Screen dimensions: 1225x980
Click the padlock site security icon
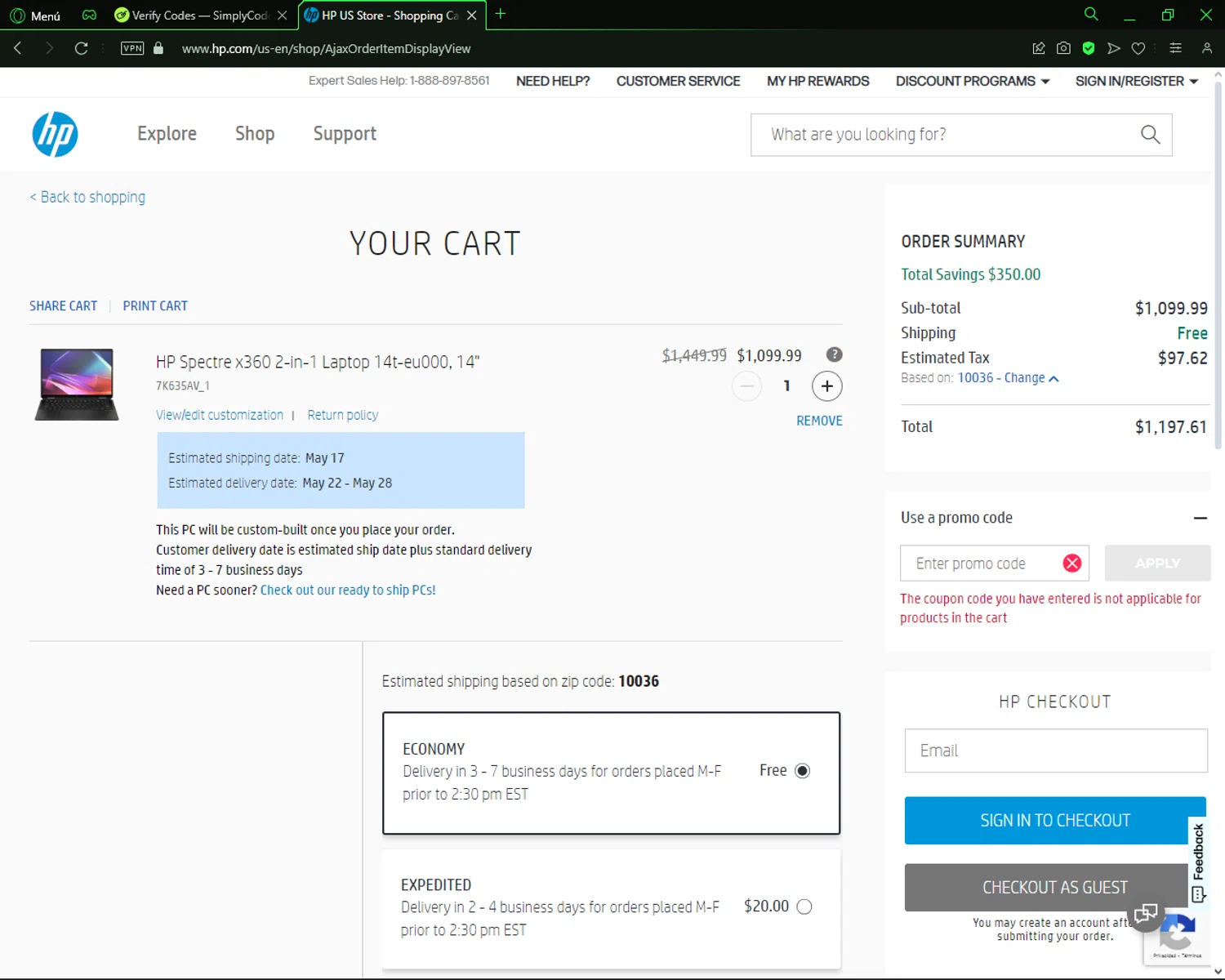(158, 48)
